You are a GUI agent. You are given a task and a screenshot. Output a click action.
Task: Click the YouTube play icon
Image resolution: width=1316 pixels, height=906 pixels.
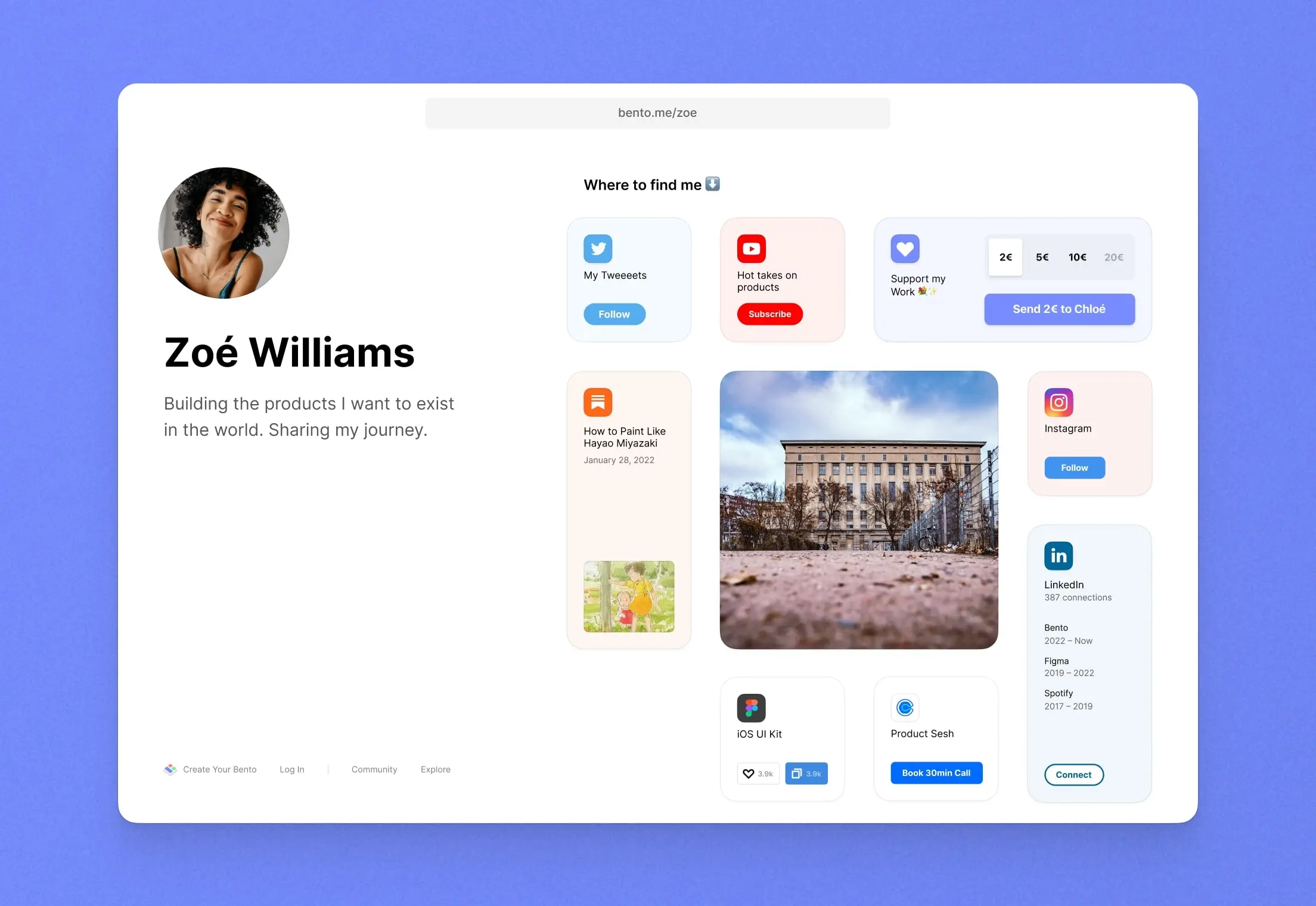751,247
